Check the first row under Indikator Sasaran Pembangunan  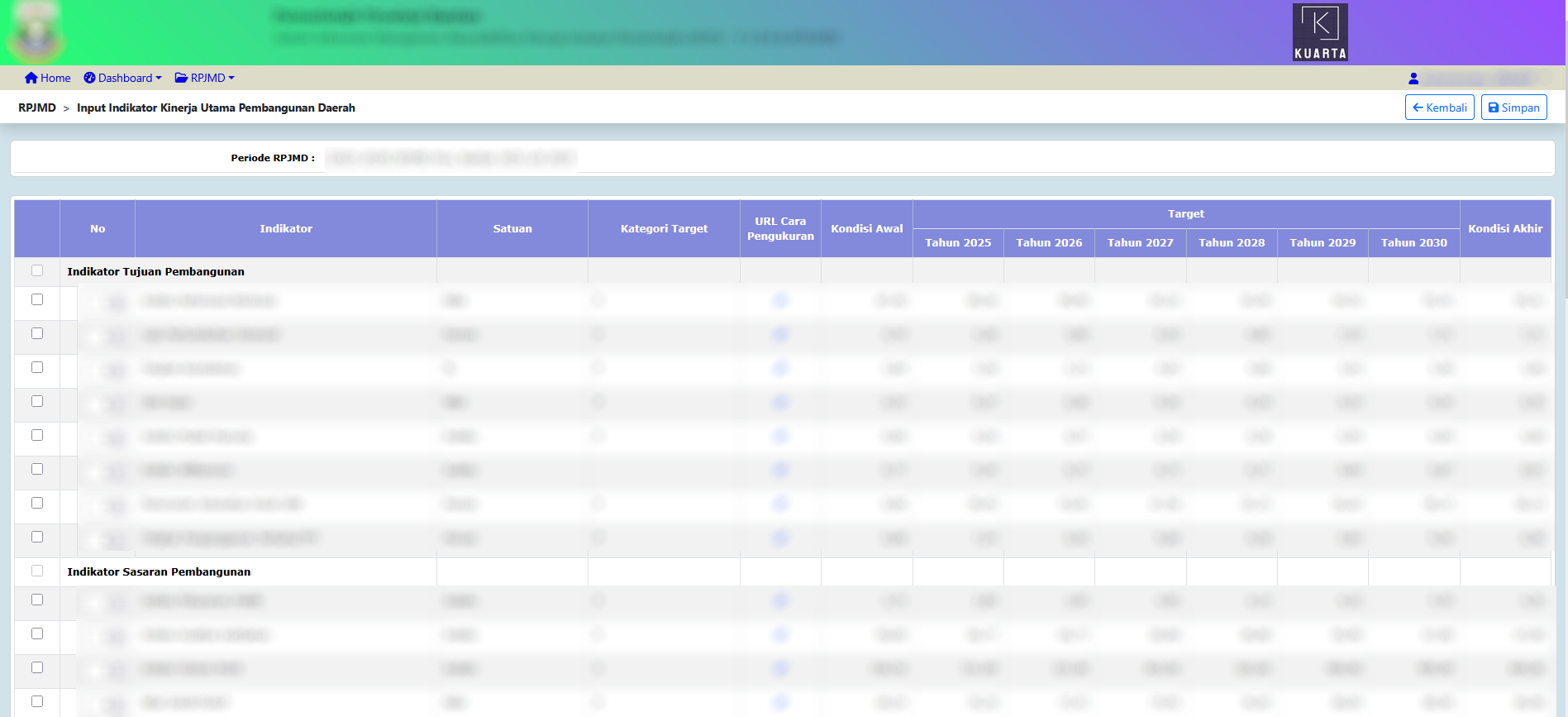(37, 600)
